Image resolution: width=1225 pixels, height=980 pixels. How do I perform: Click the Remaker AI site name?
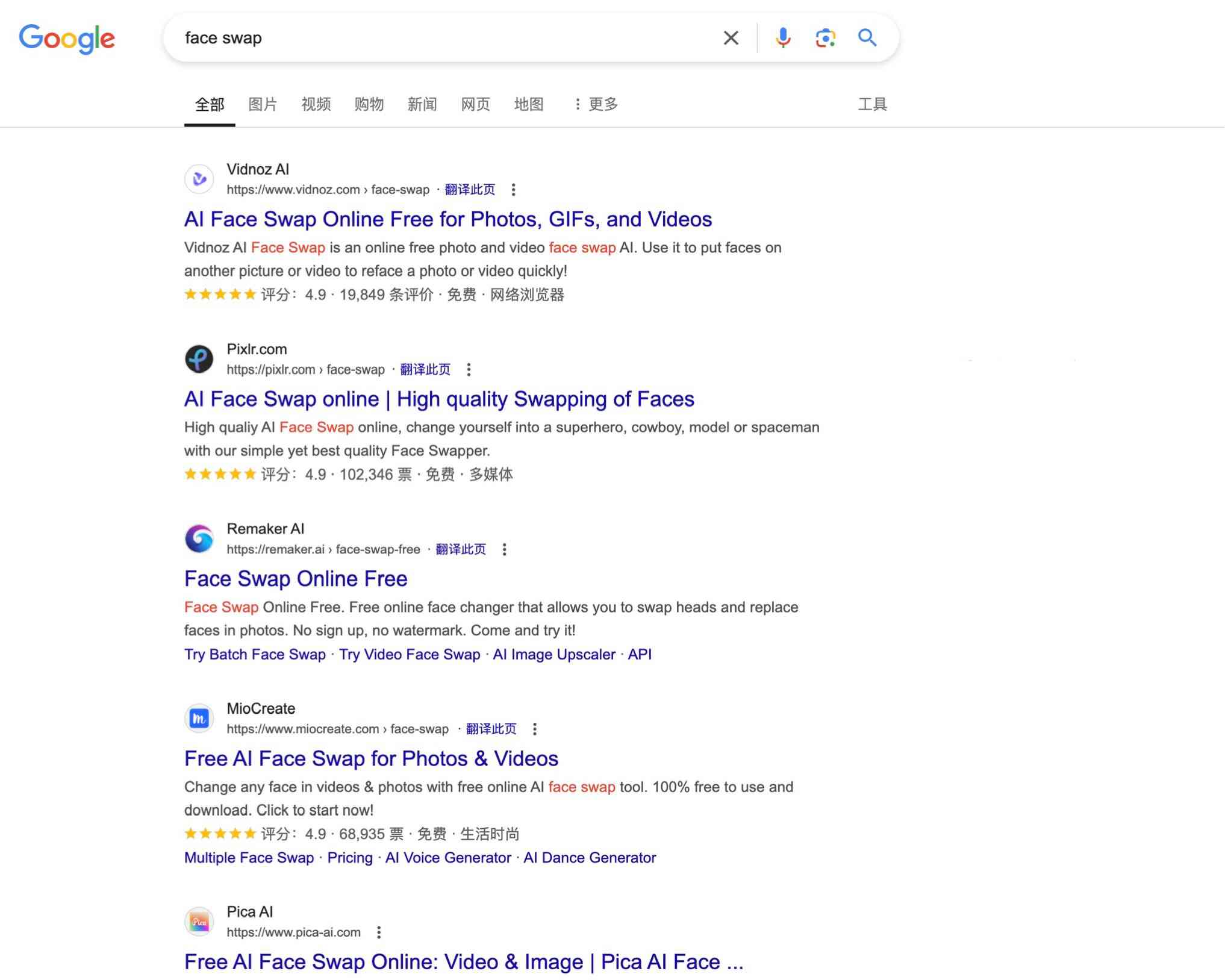point(266,529)
